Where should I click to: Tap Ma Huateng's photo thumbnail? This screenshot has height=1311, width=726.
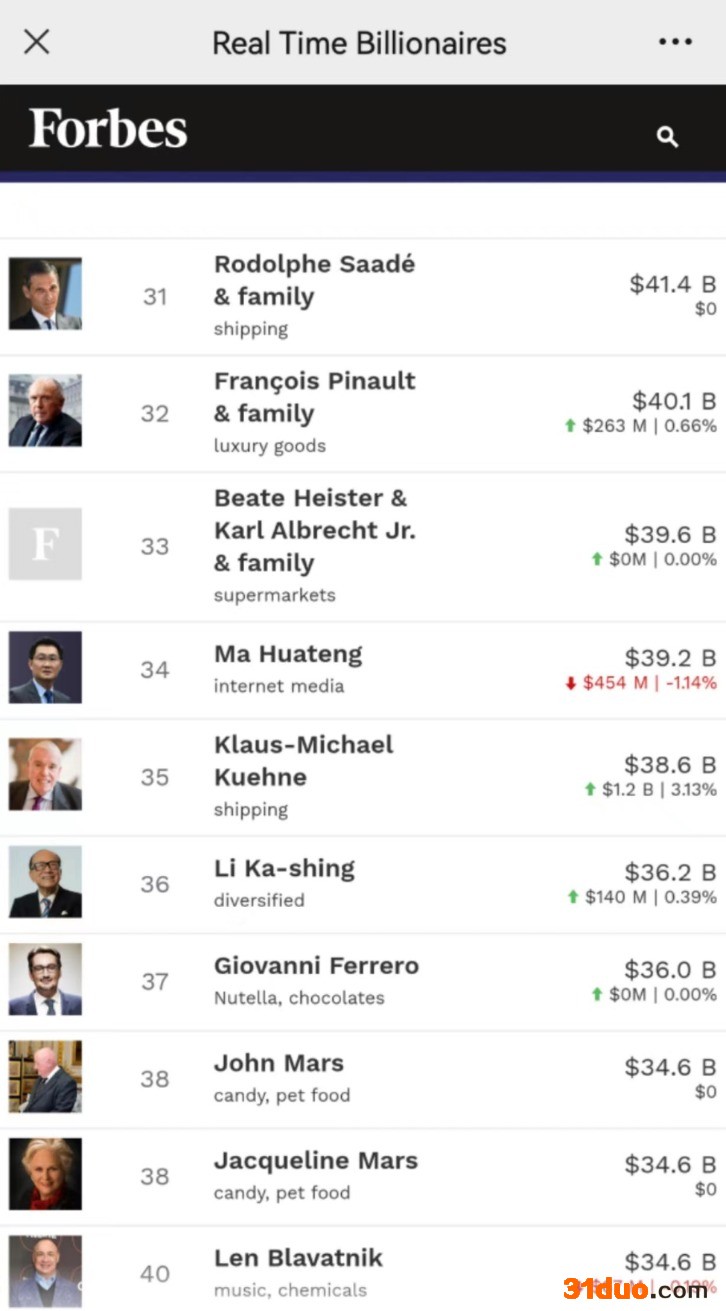pyautogui.click(x=45, y=667)
